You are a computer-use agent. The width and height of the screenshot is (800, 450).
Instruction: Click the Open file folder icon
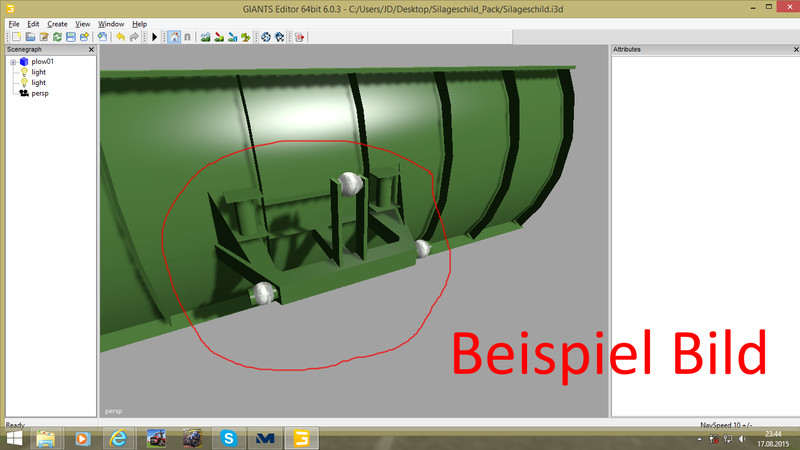point(30,37)
